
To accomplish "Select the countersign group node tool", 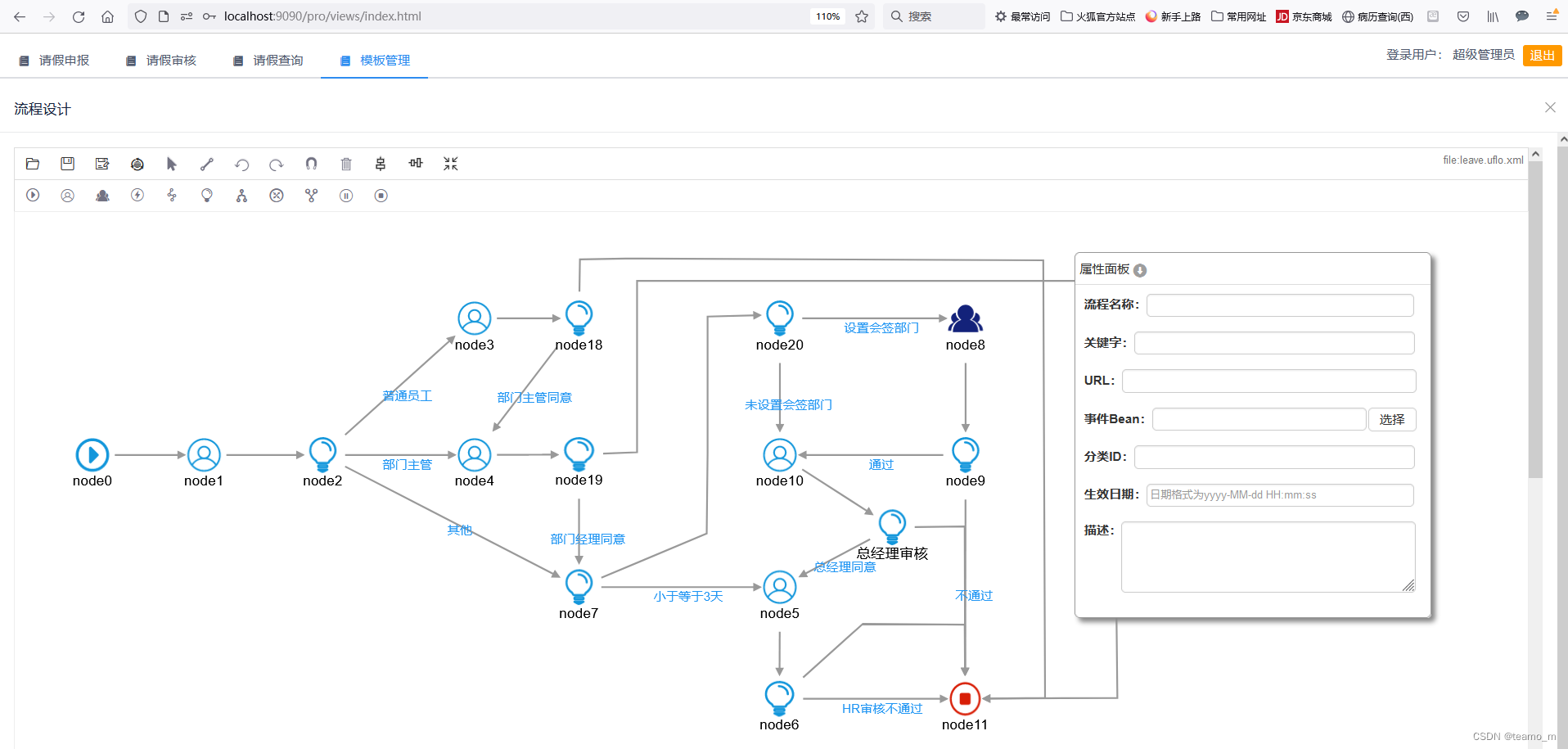I will click(102, 196).
